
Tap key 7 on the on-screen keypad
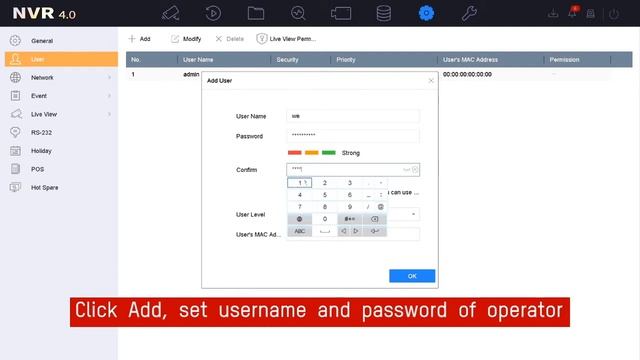(x=300, y=207)
